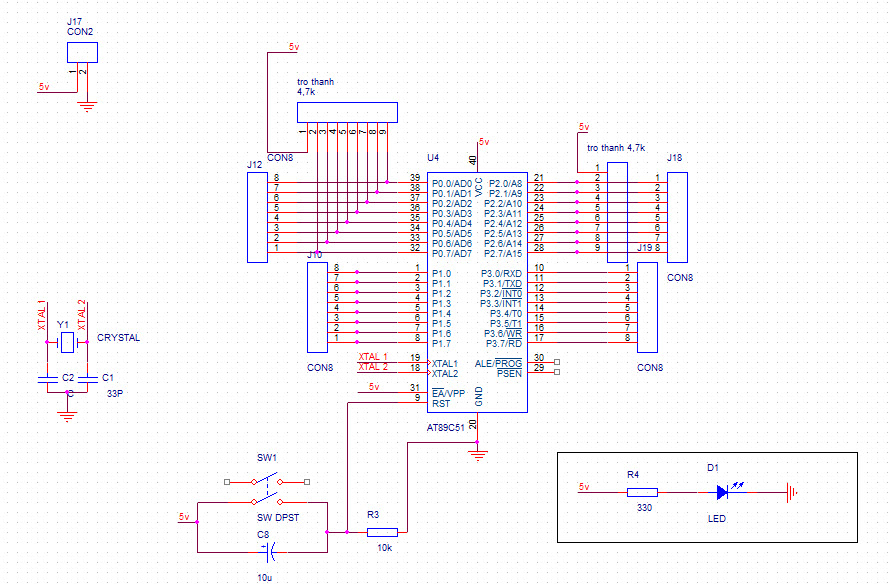The height and width of the screenshot is (586, 896).
Task: Click the RST pin name
Action: coord(441,404)
